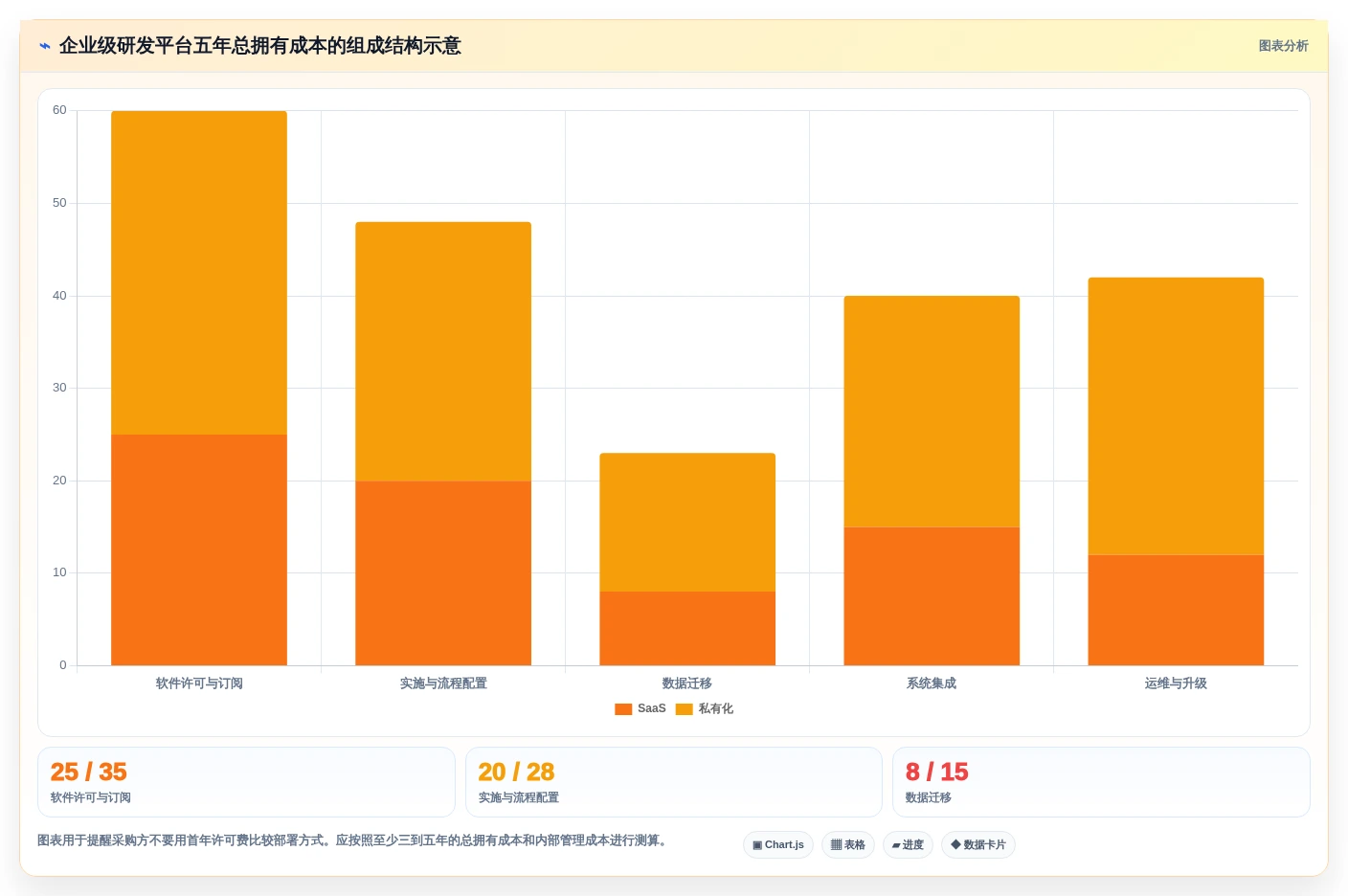
Task: Click the chart title 企业级研发平台五年总拥有成本的组成结构示意
Action: pyautogui.click(x=260, y=46)
